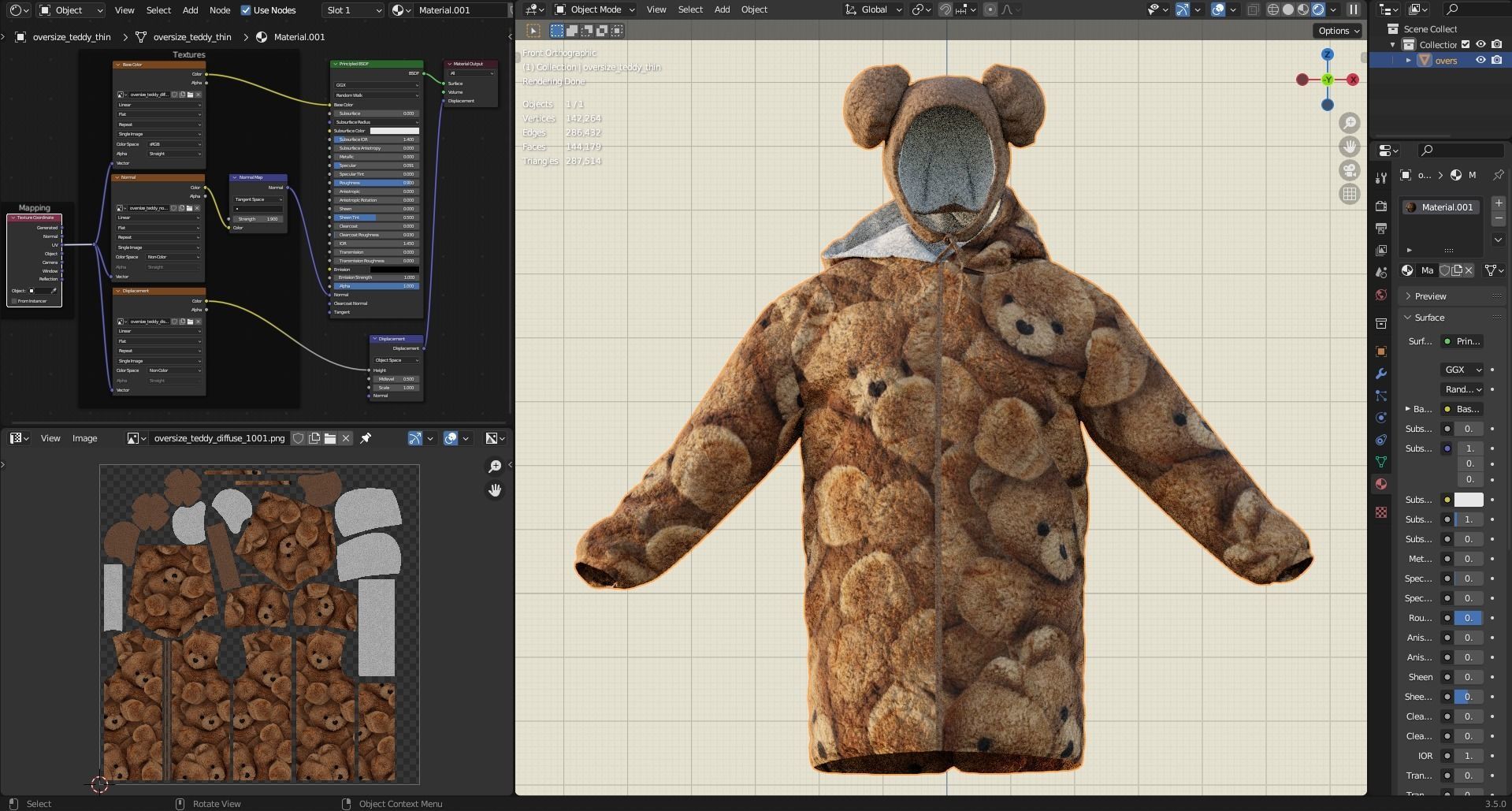1512x811 pixels.
Task: Open GGX distribution dropdown in properties
Action: pyautogui.click(x=1463, y=370)
